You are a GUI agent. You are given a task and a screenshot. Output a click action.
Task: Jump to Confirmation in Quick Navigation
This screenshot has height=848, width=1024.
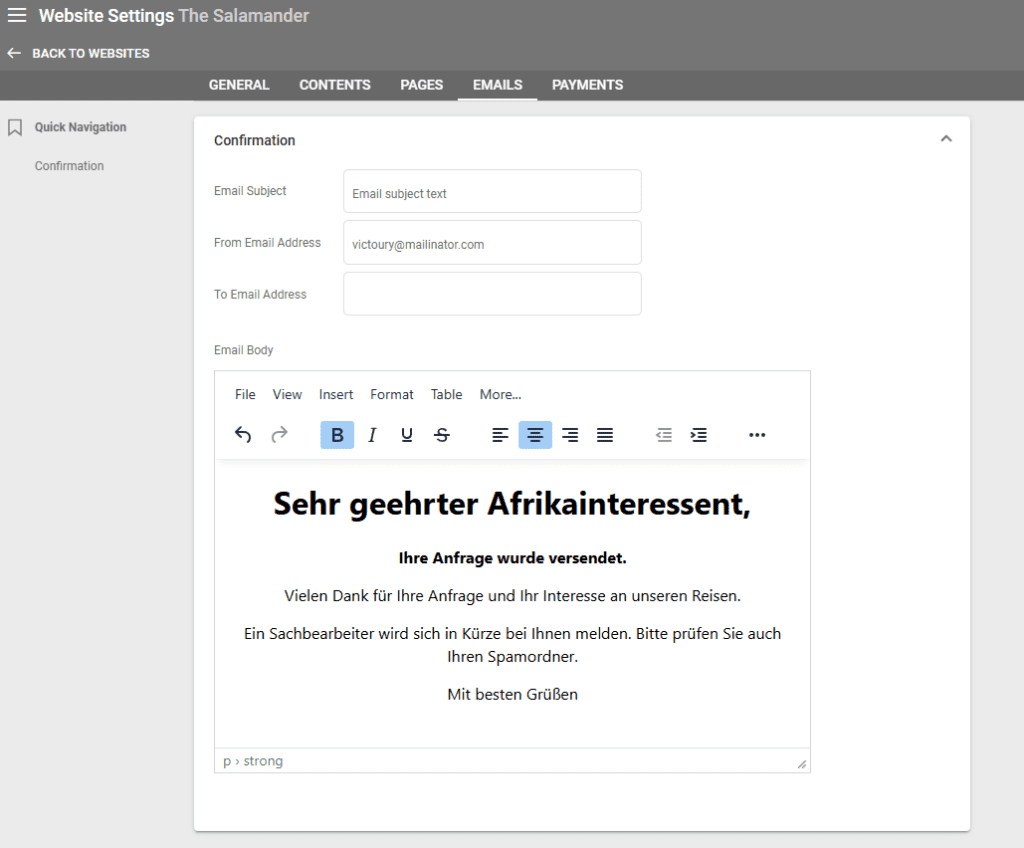coord(69,166)
